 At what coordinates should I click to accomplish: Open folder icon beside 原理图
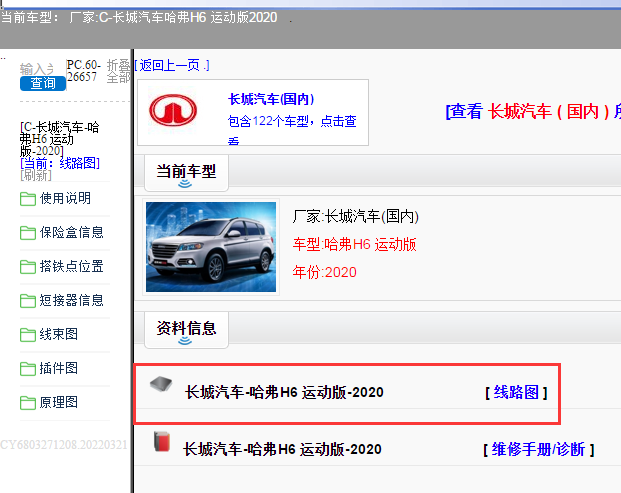click(x=28, y=403)
